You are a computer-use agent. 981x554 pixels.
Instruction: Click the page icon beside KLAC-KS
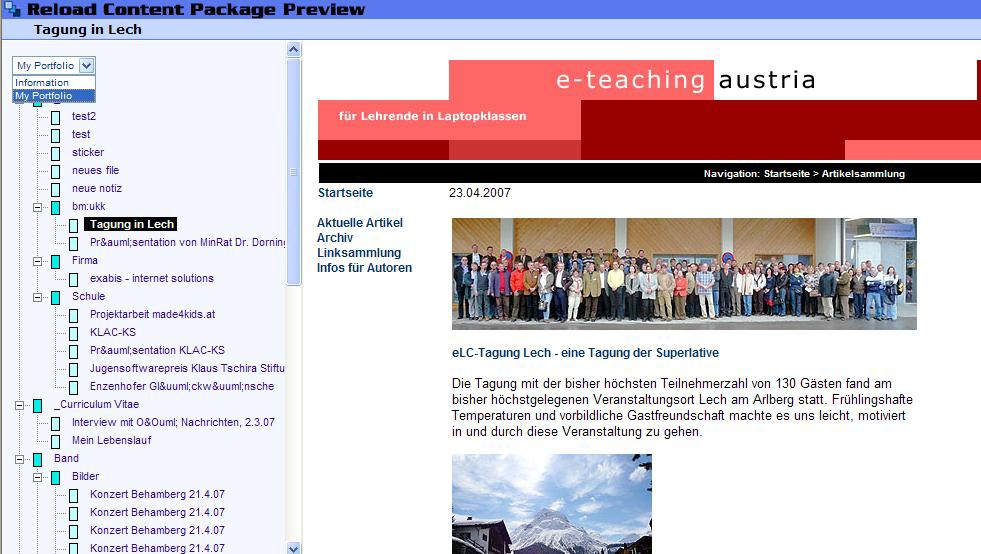coord(74,333)
